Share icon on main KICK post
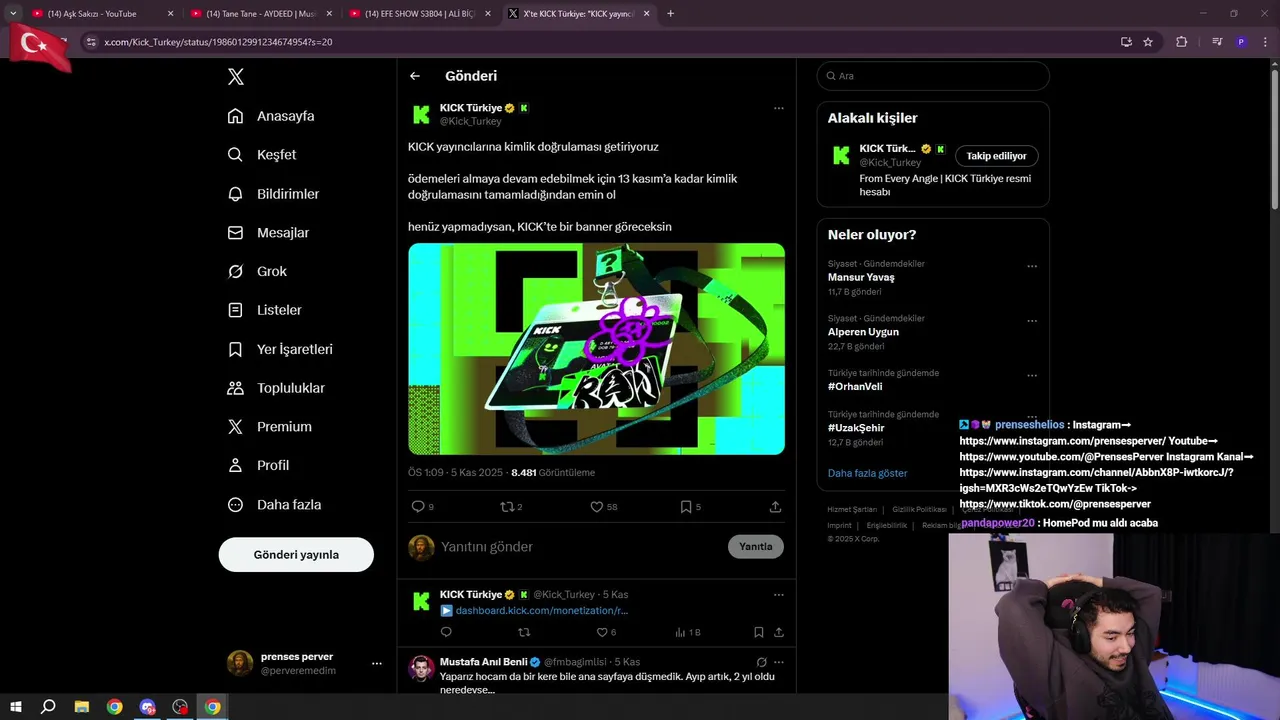1280x720 pixels. coord(775,507)
